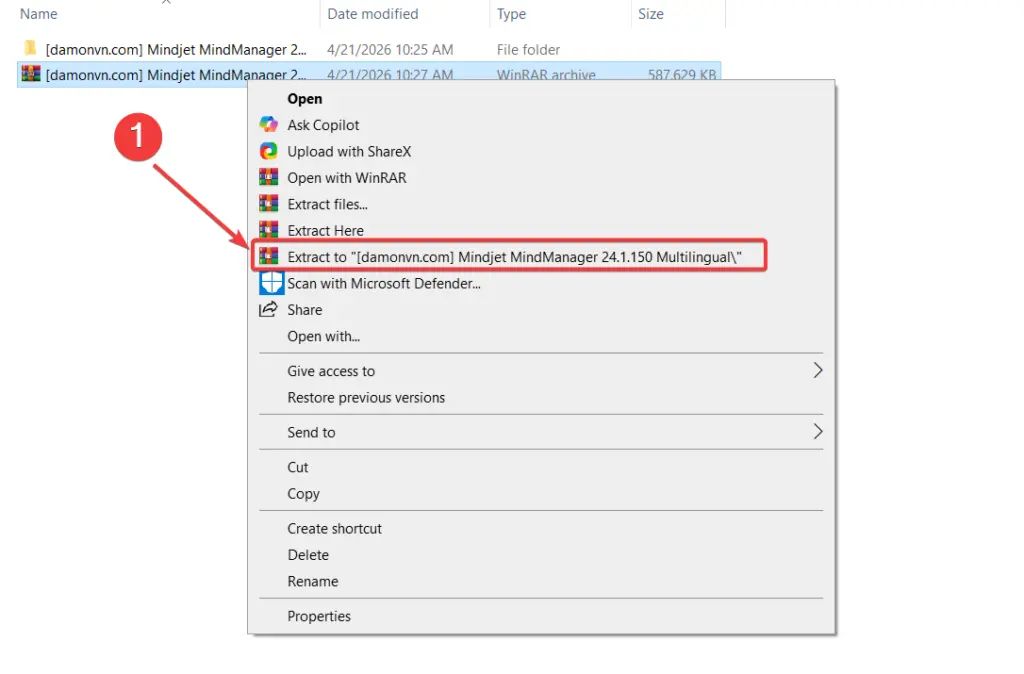Click the ShareX icon in the context menu

click(268, 151)
